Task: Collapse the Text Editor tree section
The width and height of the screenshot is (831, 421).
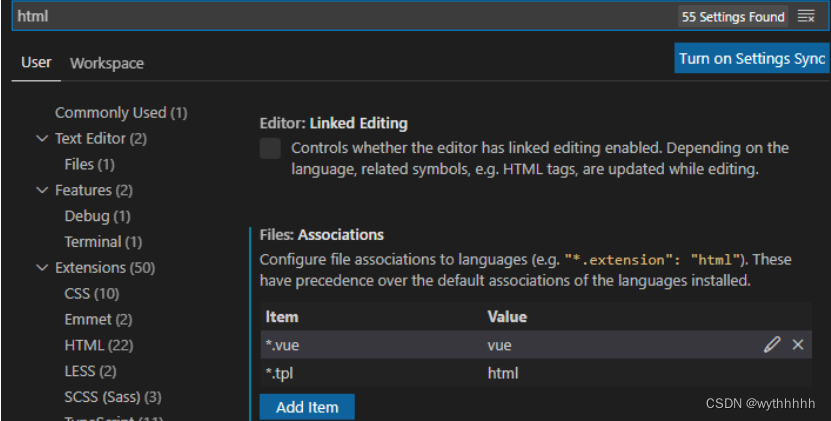Action: [x=42, y=139]
